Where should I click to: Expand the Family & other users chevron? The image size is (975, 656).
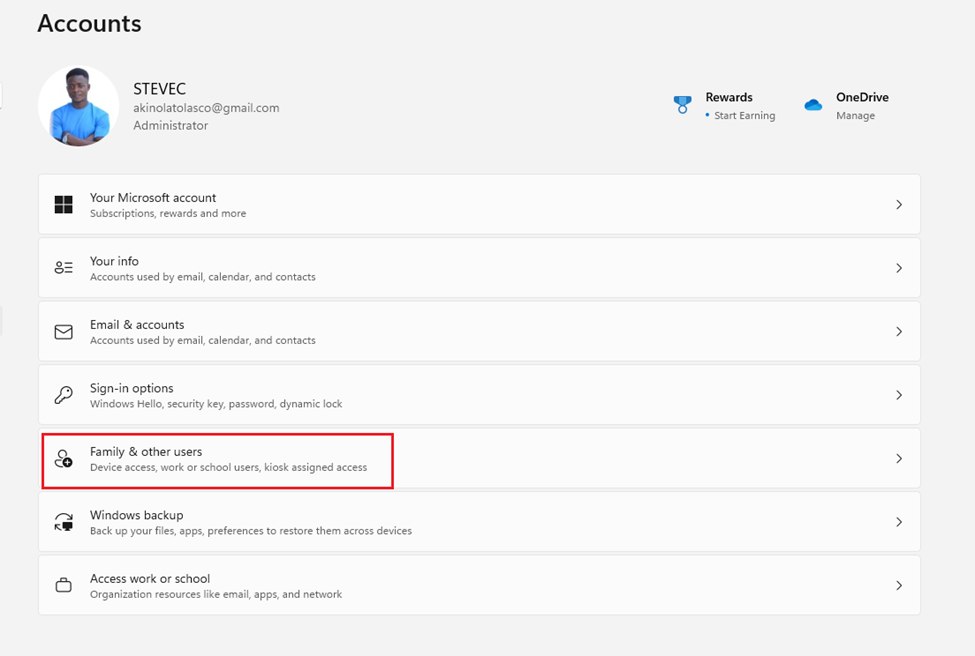(899, 459)
